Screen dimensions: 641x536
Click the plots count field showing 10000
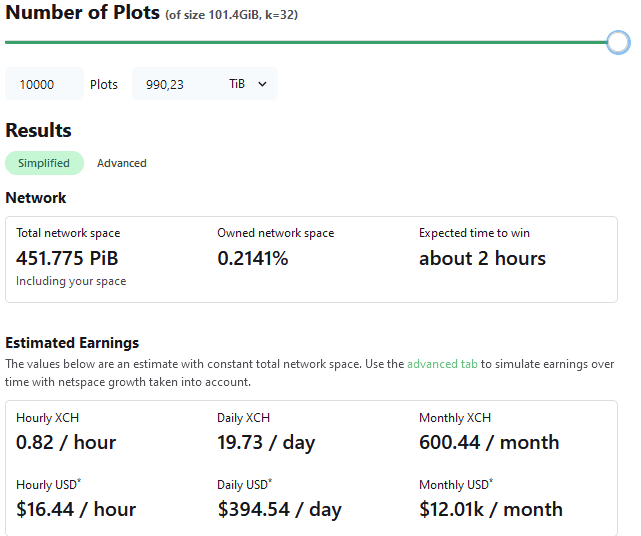click(45, 84)
